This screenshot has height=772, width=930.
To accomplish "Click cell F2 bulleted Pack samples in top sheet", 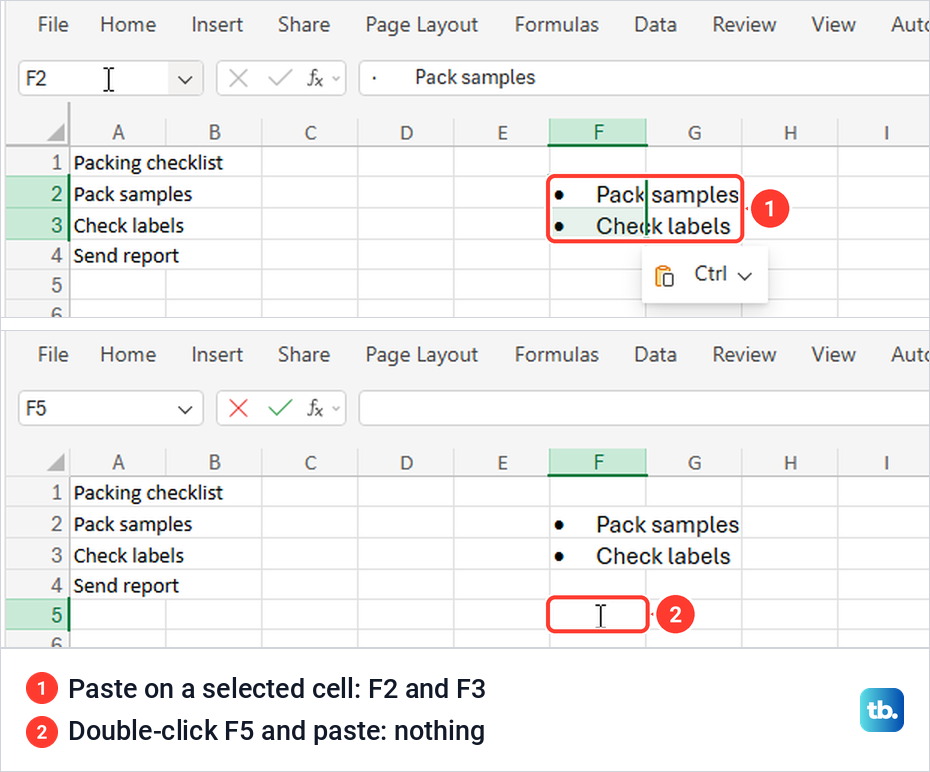I will click(598, 193).
